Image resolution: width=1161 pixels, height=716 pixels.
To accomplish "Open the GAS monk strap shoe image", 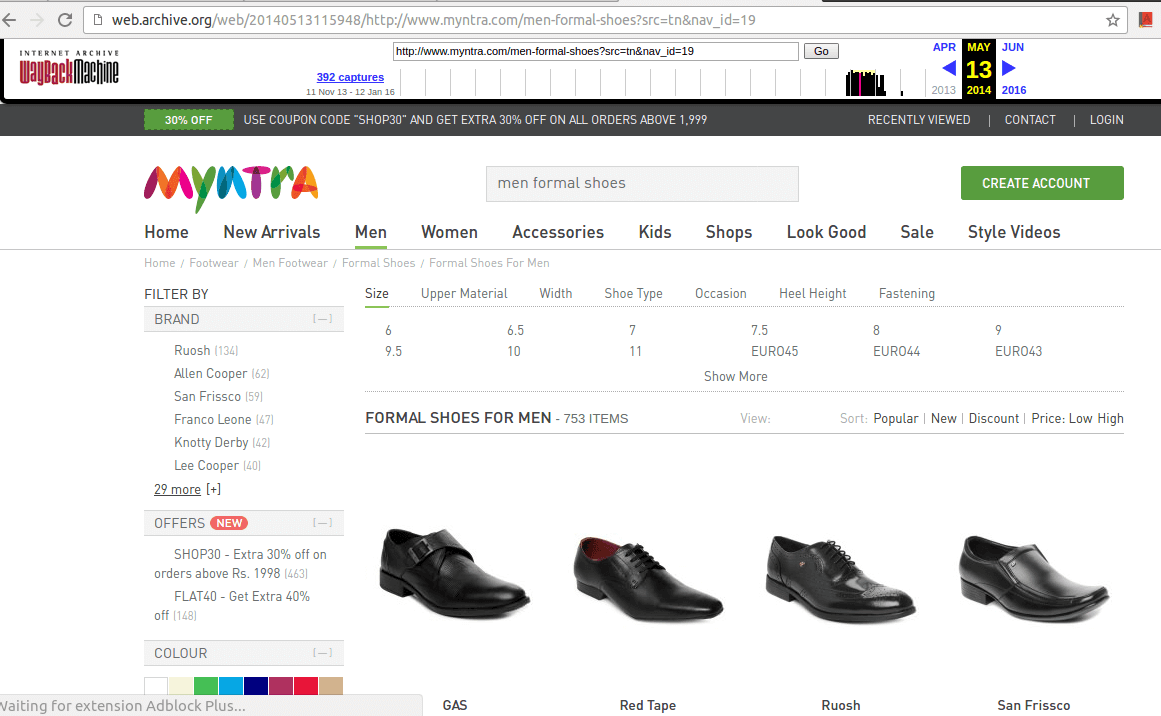I will (x=455, y=572).
